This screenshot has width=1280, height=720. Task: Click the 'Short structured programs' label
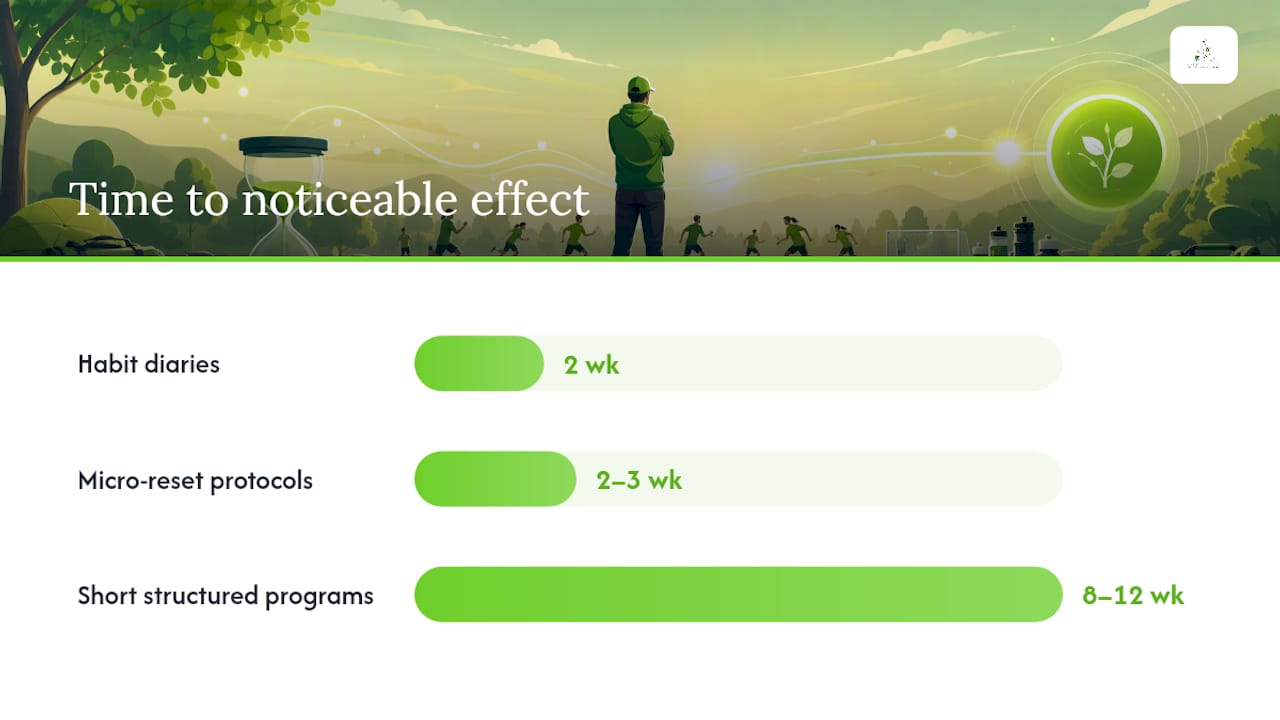(x=226, y=596)
